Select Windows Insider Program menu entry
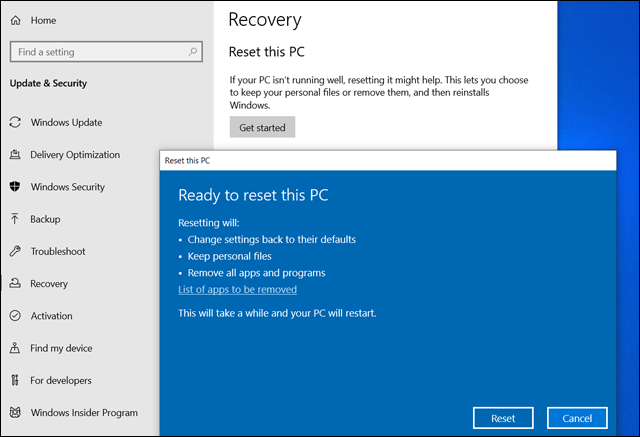The height and width of the screenshot is (437, 640). coord(84,413)
